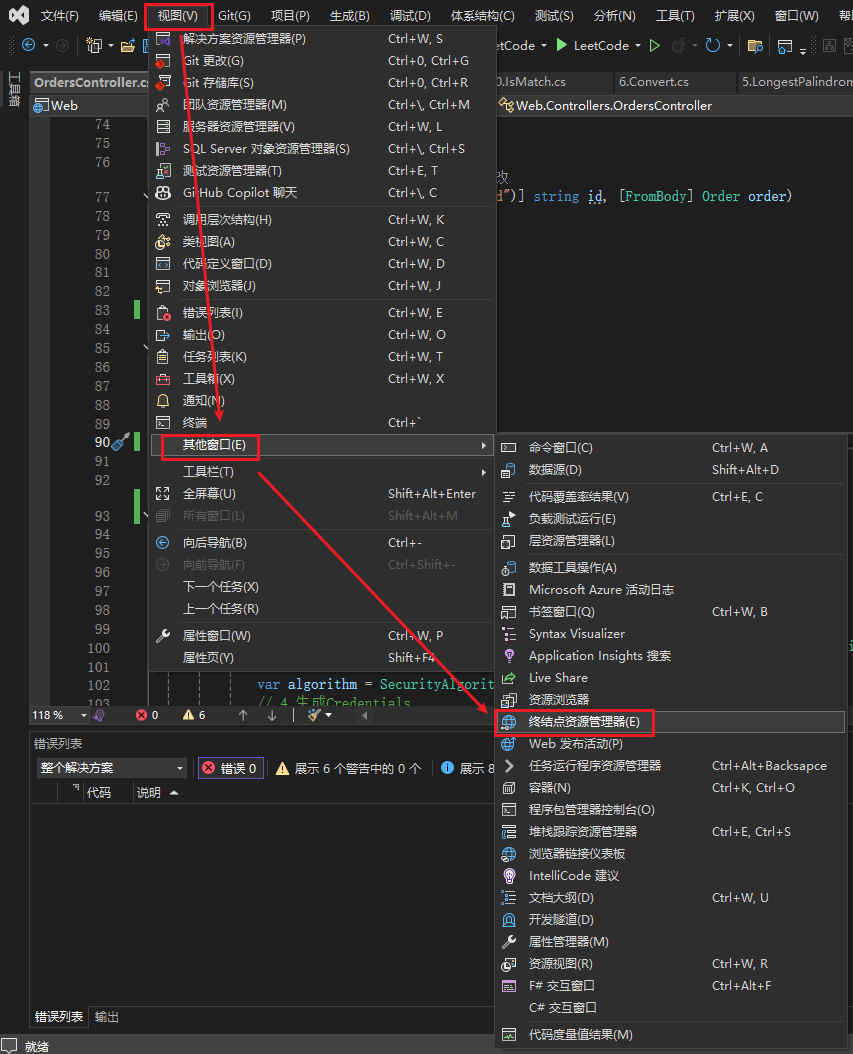Switch to the 错误列表 bottom tab

(59, 1017)
